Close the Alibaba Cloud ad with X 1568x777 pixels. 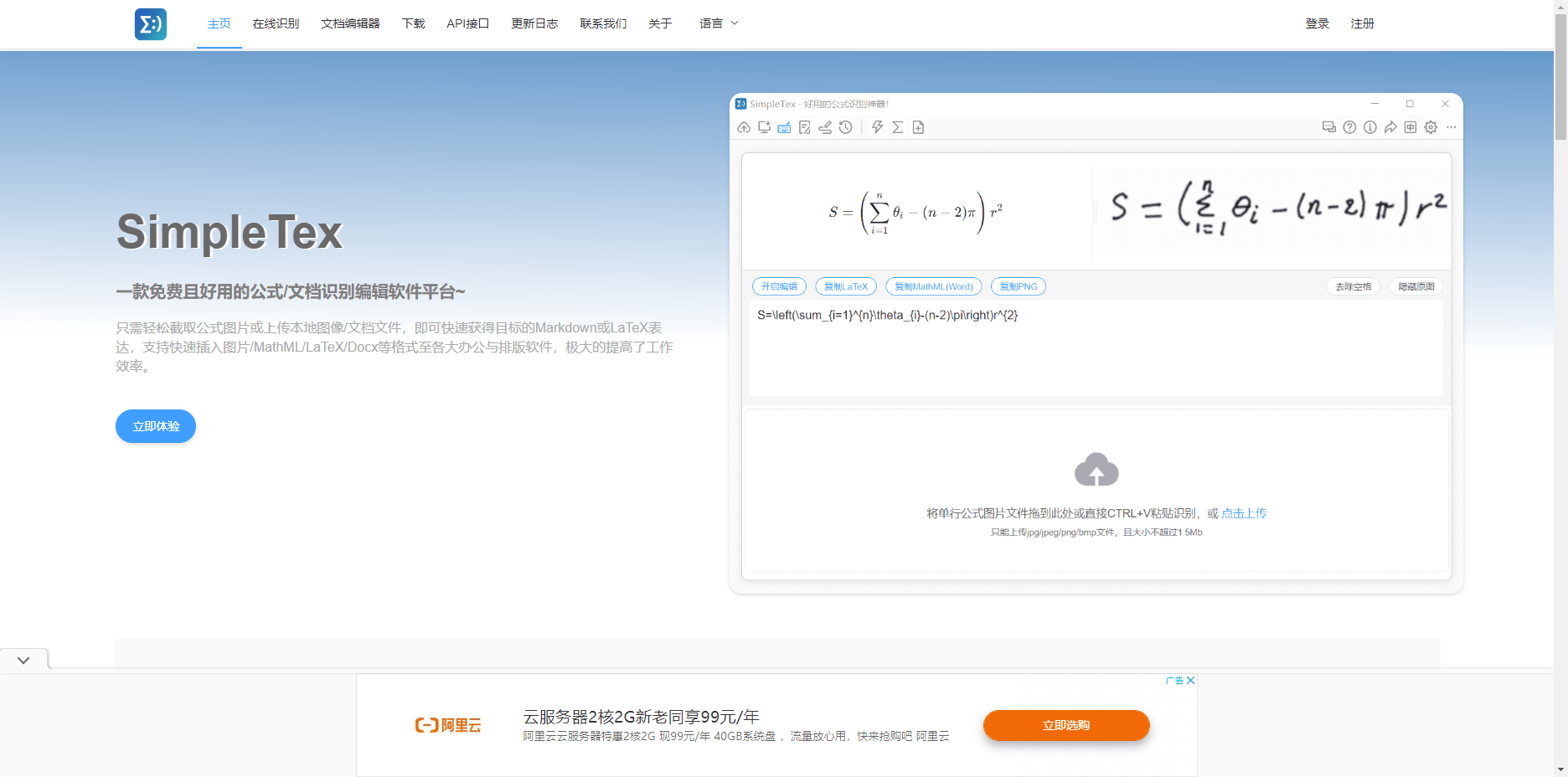[x=1190, y=681]
